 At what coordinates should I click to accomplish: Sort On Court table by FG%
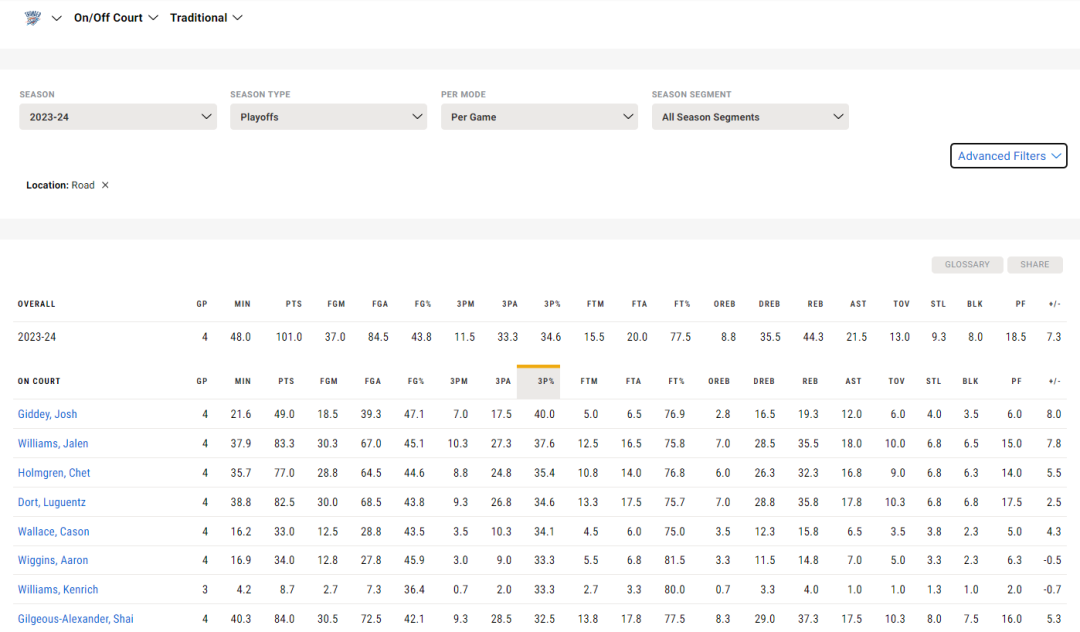pos(415,381)
